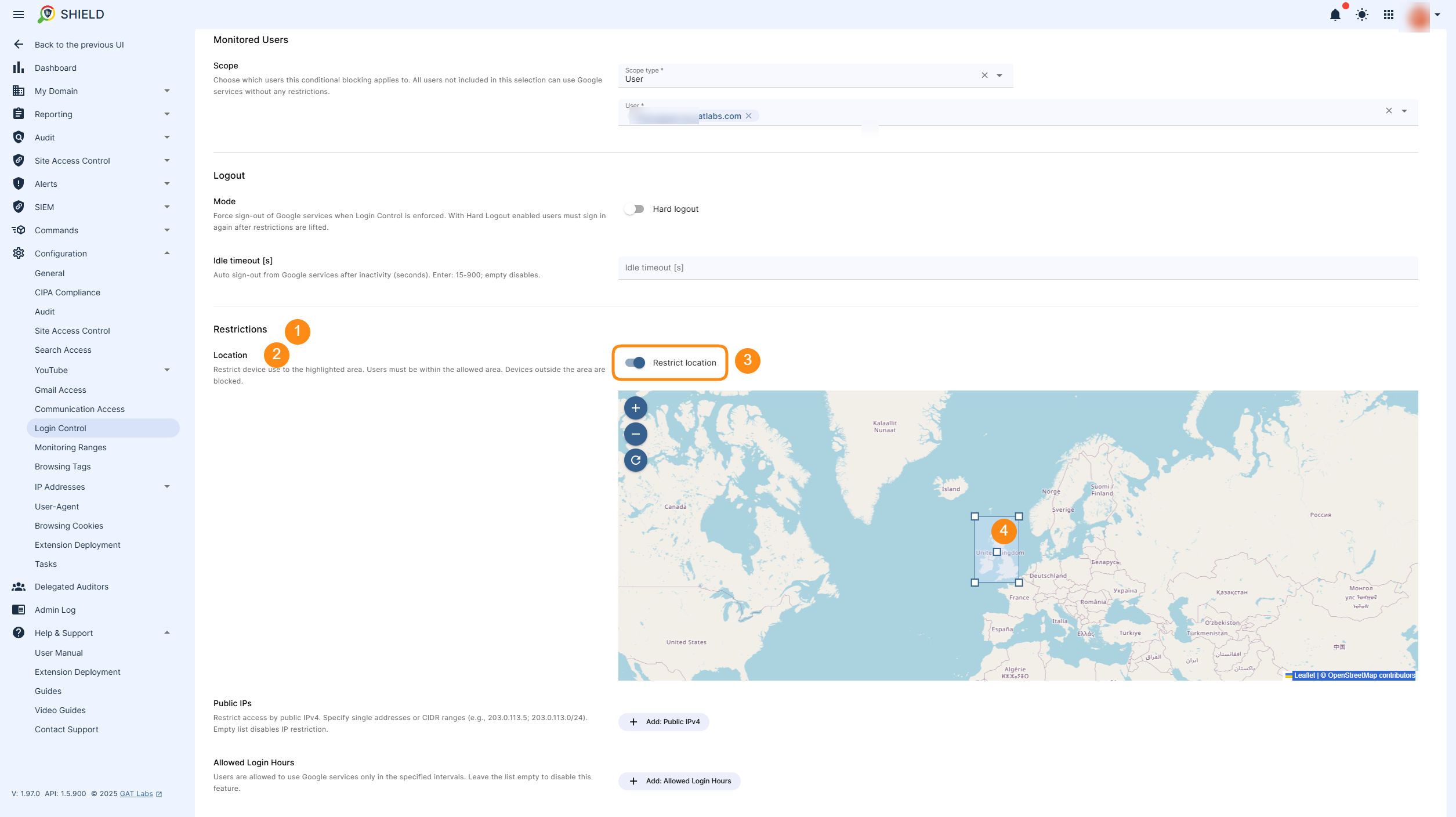
Task: Click the Idle timeout input field
Action: coord(1017,267)
